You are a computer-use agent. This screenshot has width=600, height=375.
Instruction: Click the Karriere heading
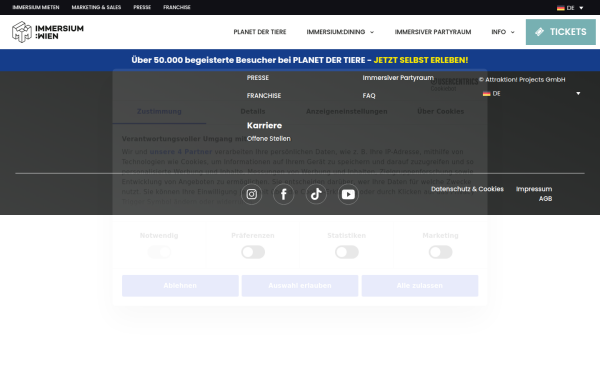(x=264, y=126)
